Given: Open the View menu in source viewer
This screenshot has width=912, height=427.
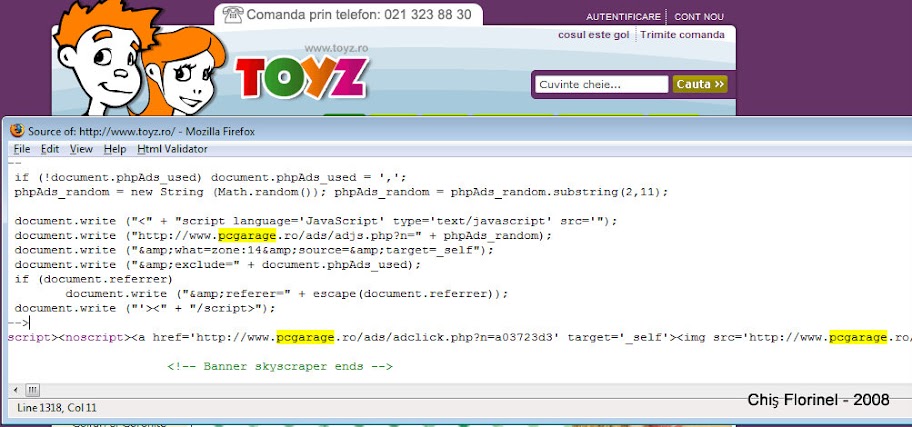Looking at the screenshot, I should tap(81, 149).
